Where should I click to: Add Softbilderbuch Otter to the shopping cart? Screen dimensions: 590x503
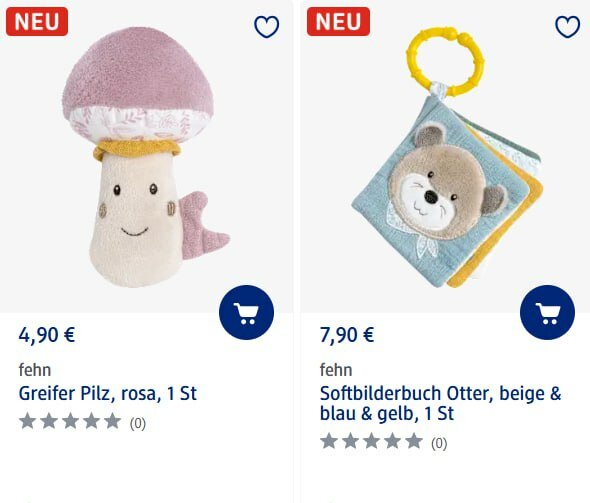point(547,313)
